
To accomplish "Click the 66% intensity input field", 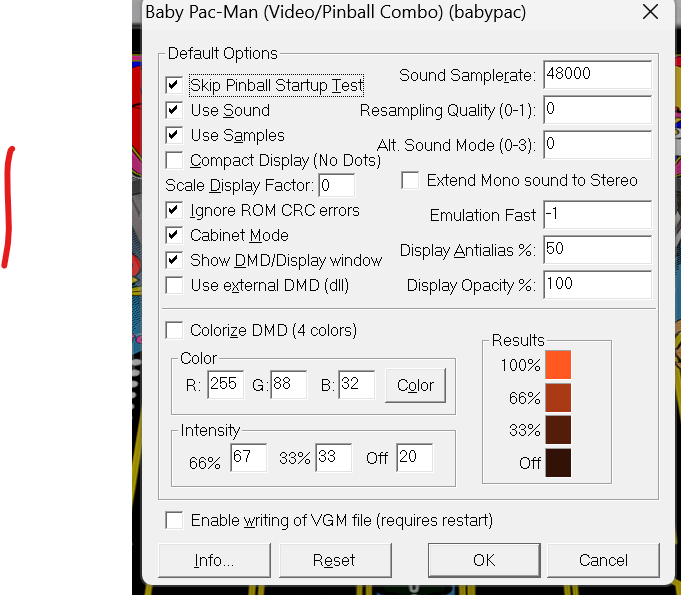I will click(248, 457).
